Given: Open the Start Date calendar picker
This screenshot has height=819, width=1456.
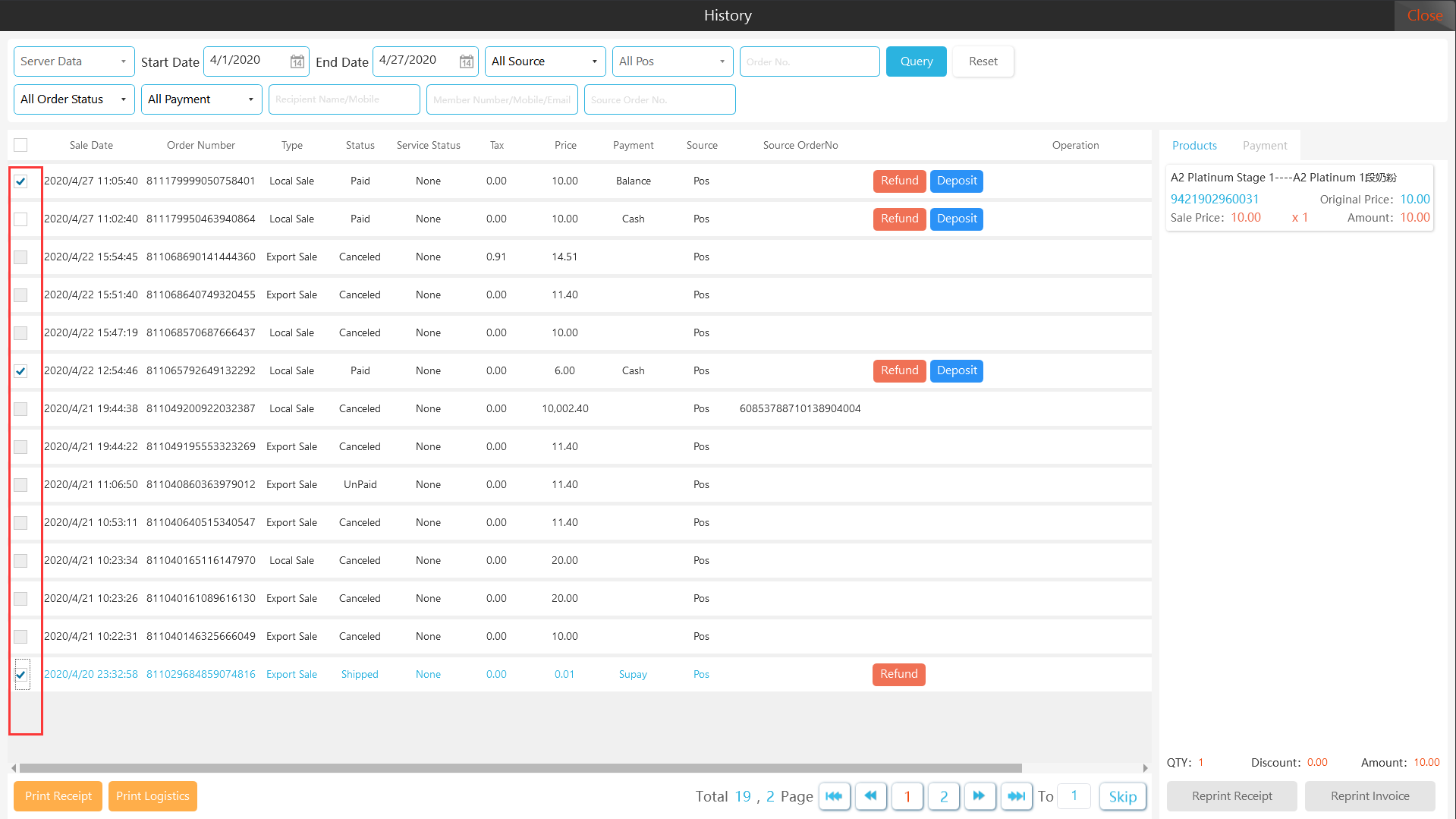Looking at the screenshot, I should click(x=297, y=61).
